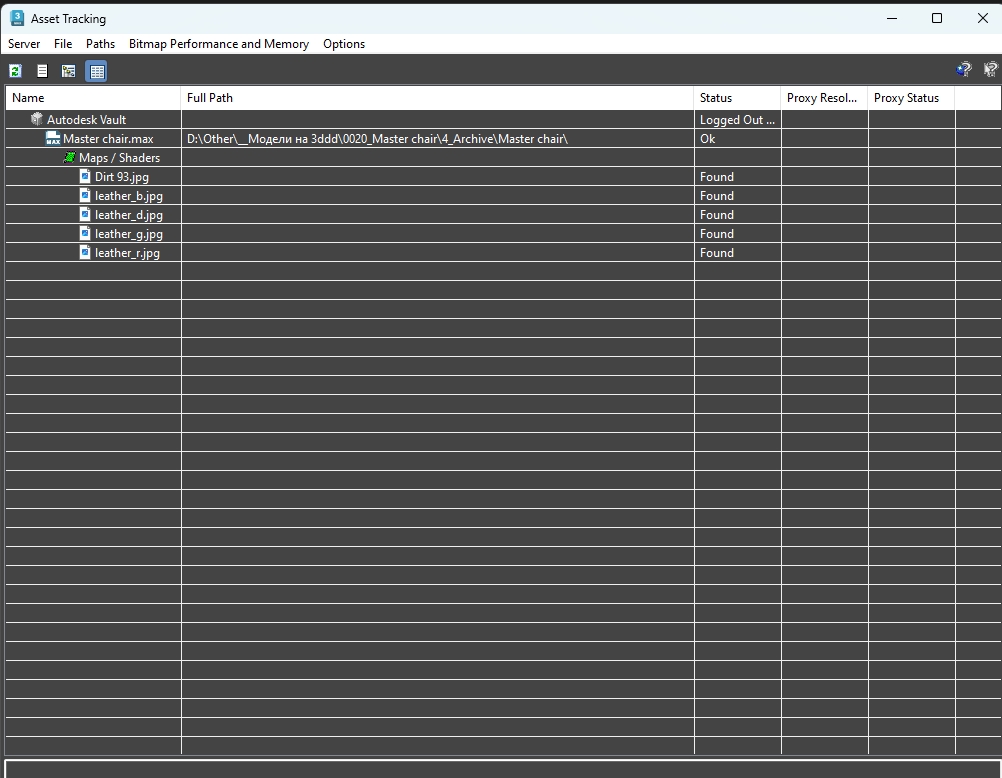
Task: Click the image icon beside leather_d.jpg
Action: [x=85, y=214]
